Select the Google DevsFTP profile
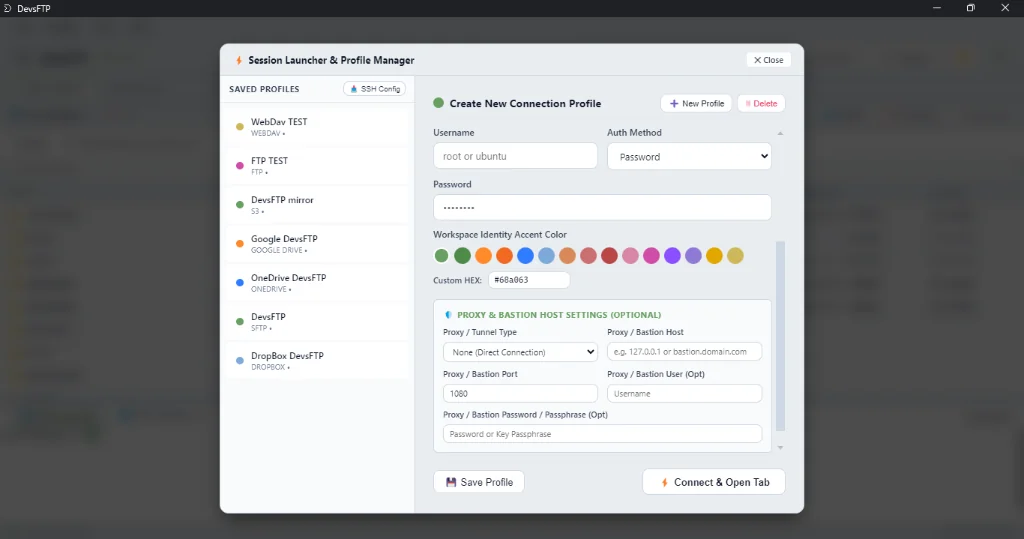The height and width of the screenshot is (539, 1024). coord(317,244)
